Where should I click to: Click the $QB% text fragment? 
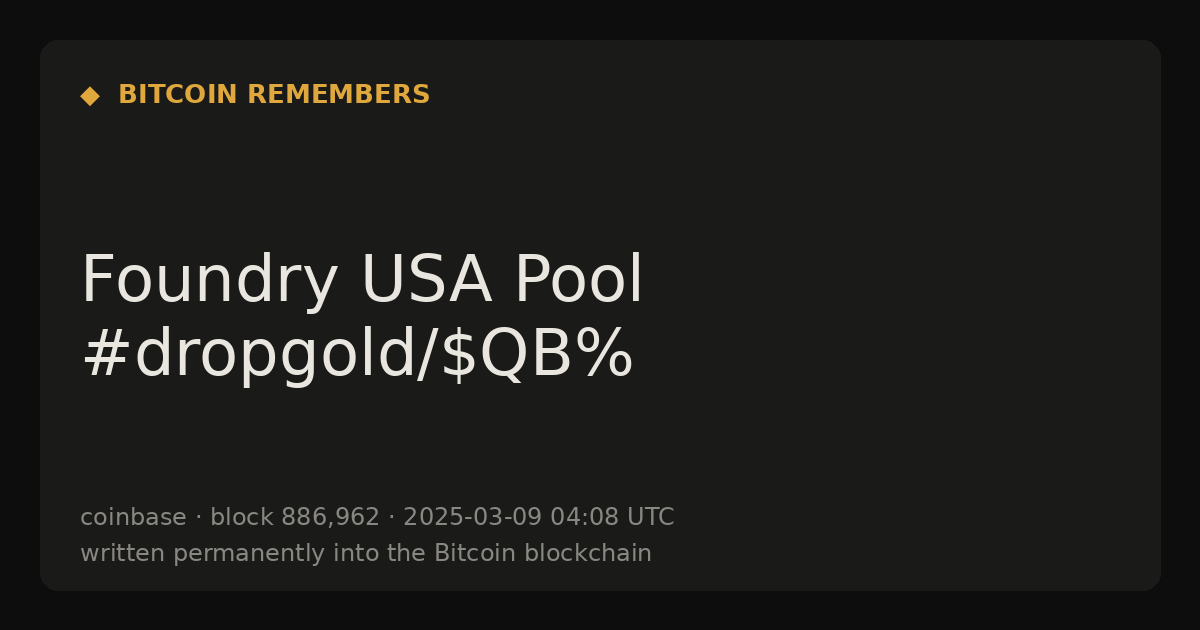pos(536,356)
